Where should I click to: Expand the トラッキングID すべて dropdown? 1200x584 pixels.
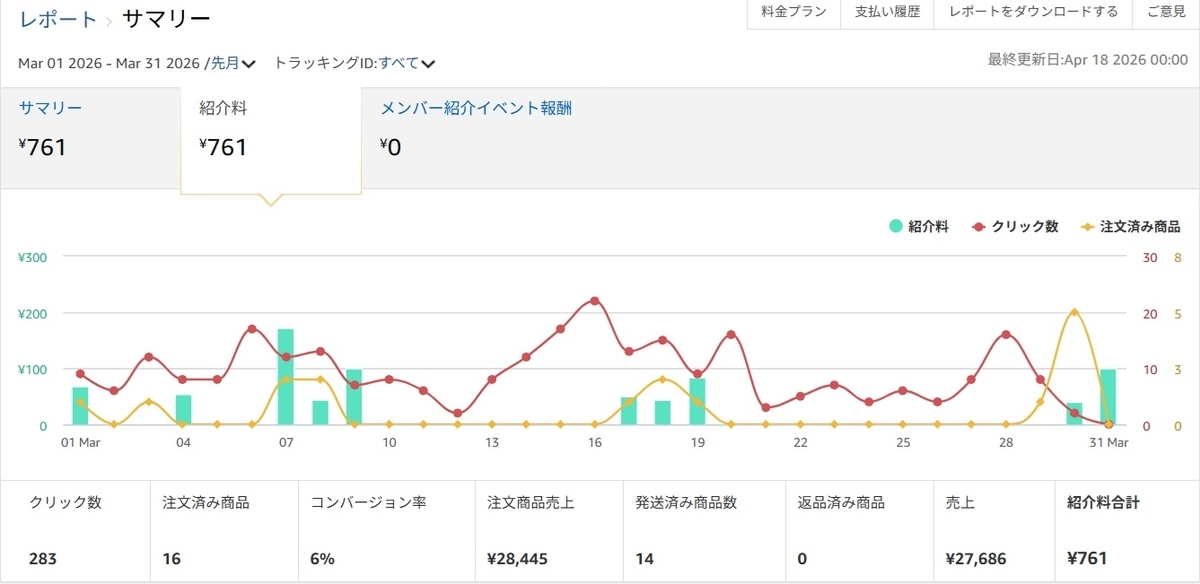tap(406, 63)
